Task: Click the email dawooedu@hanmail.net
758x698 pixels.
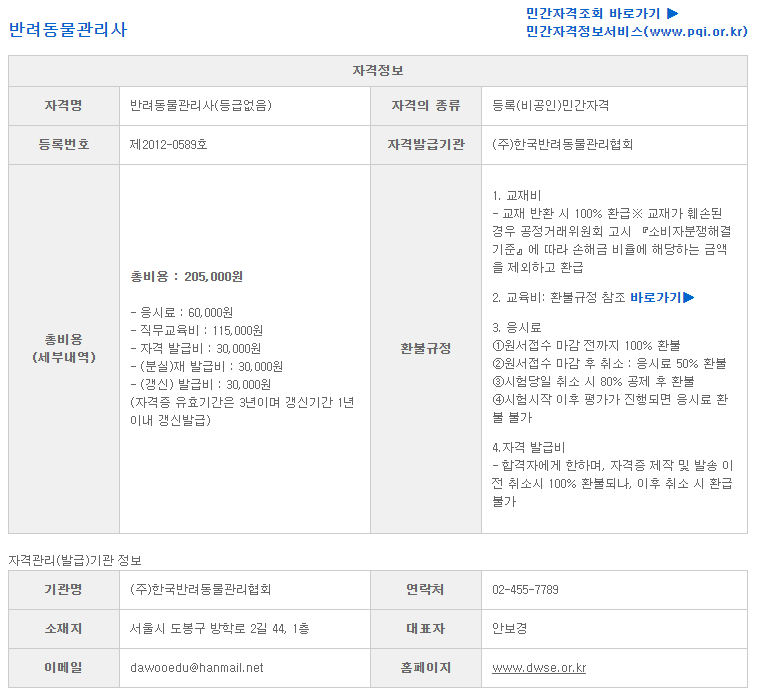Action: [x=197, y=667]
